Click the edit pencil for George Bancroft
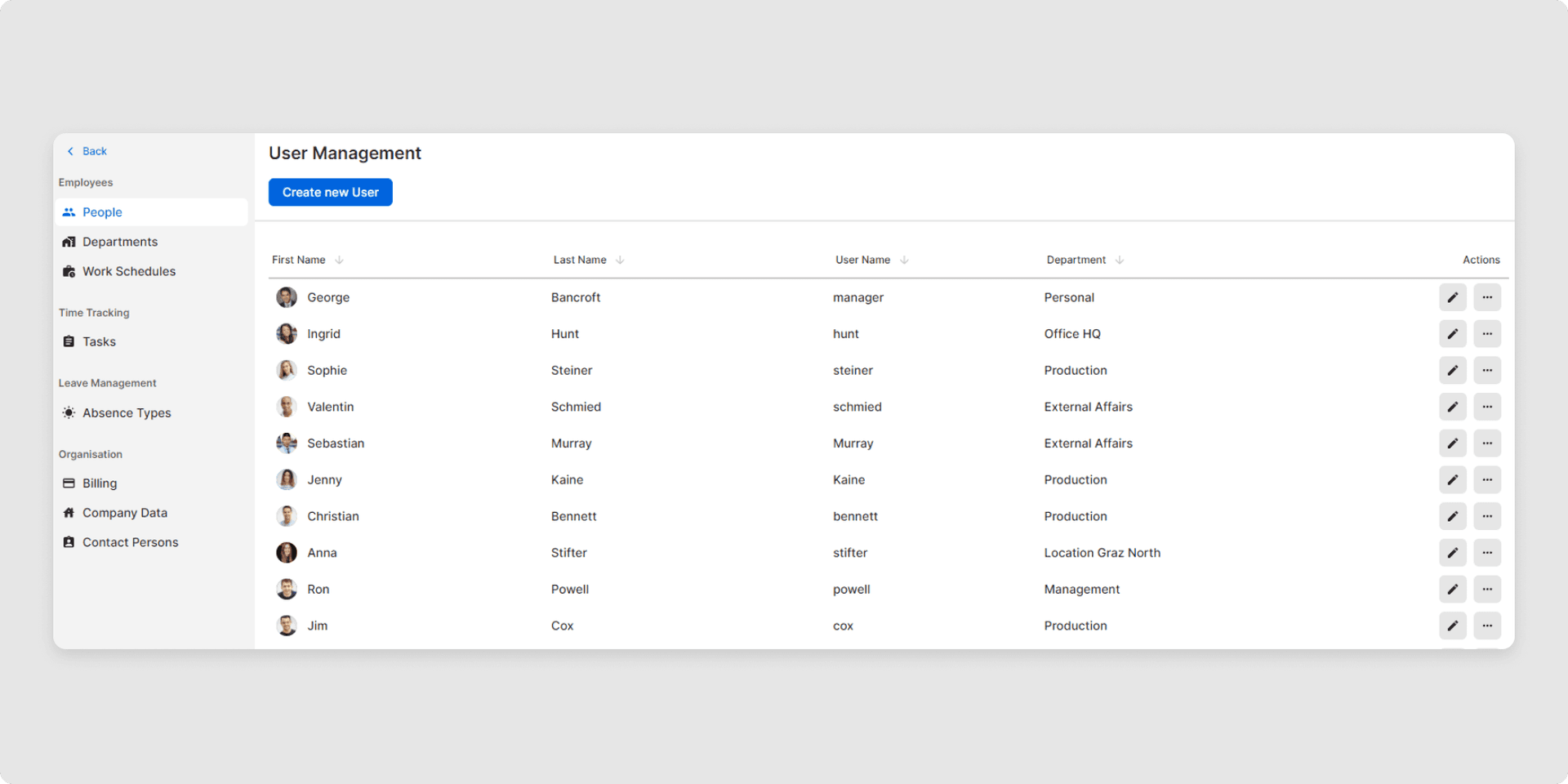 [x=1452, y=297]
